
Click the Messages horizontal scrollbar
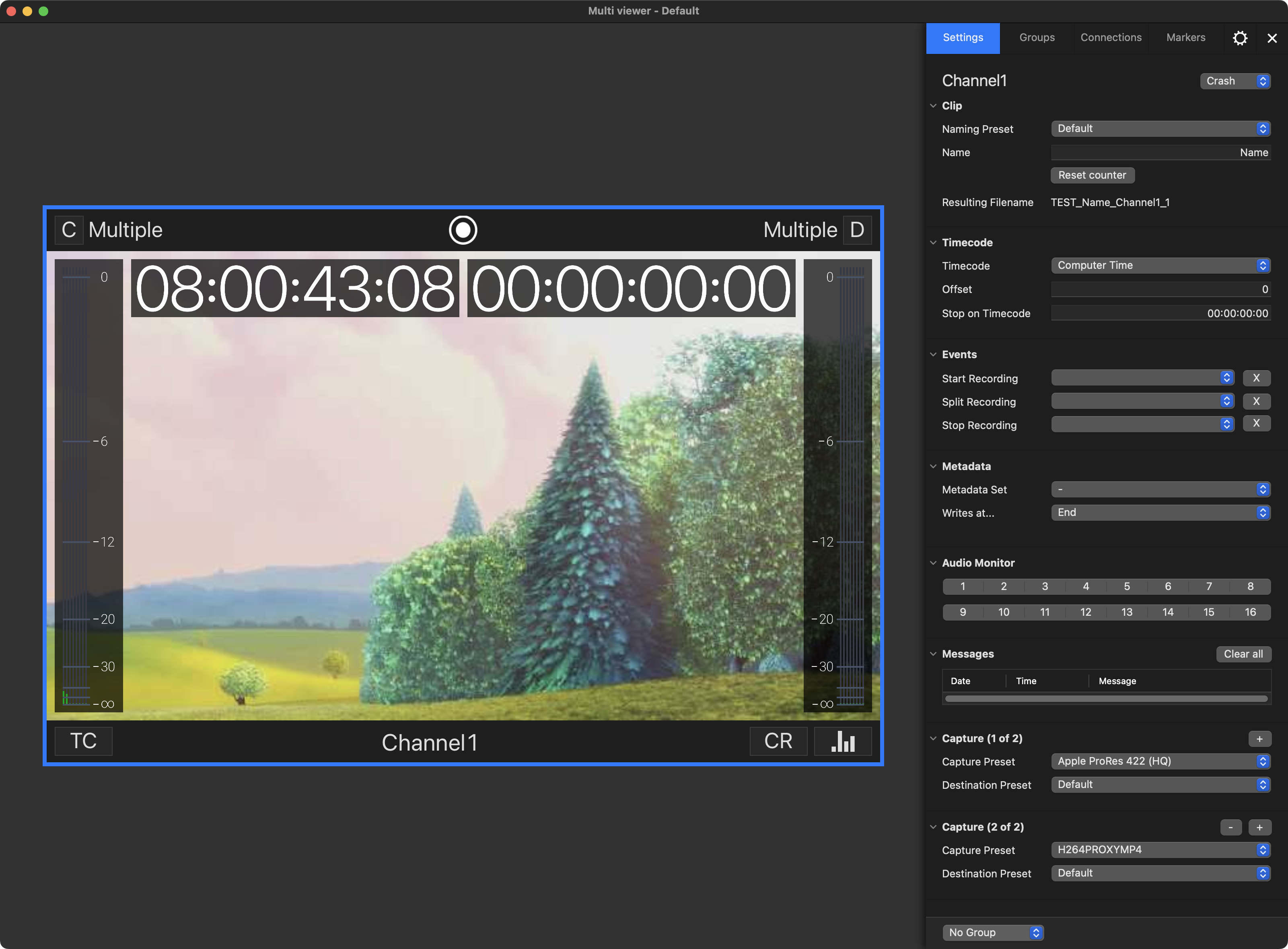pos(1107,699)
